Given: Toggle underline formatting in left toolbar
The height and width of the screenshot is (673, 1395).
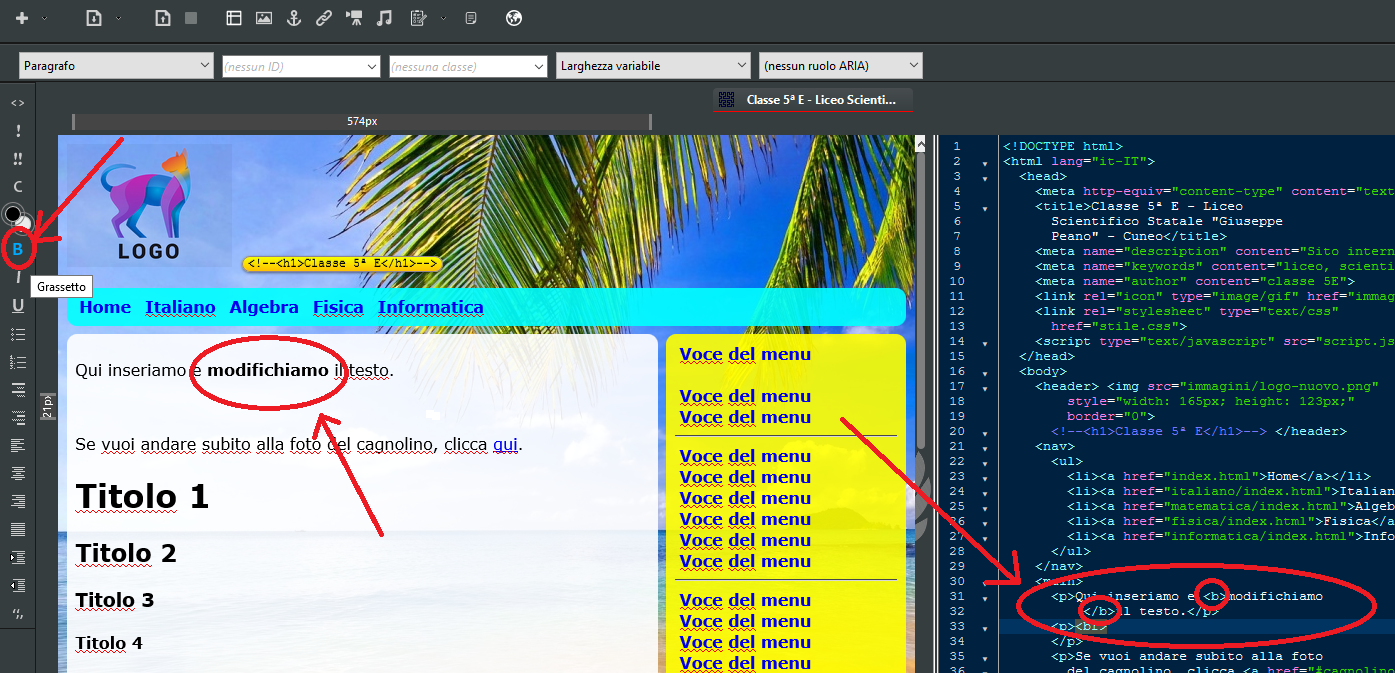Looking at the screenshot, I should [x=17, y=305].
